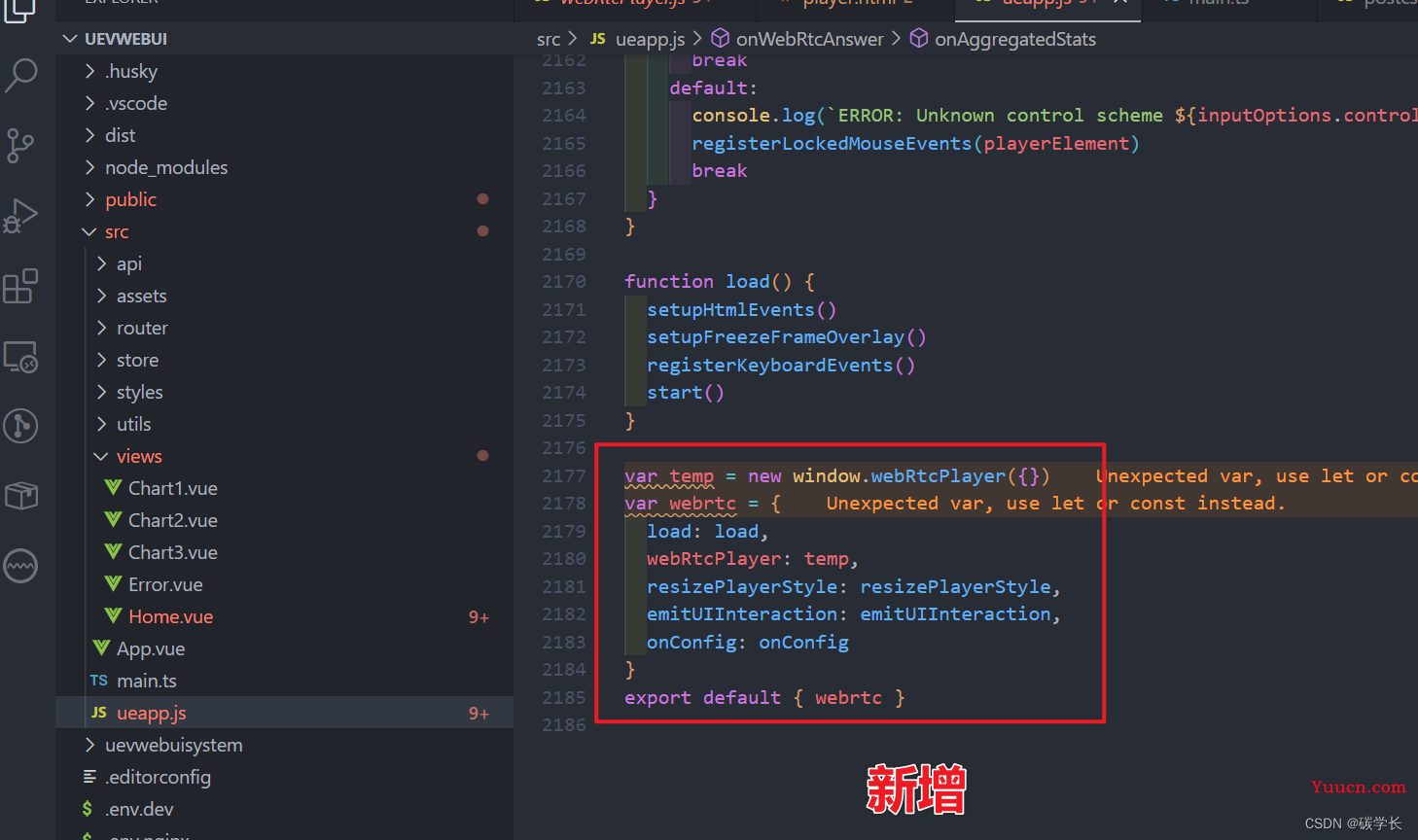Click Vue icon of Chart3.vue
The height and width of the screenshot is (840, 1418).
[x=113, y=551]
